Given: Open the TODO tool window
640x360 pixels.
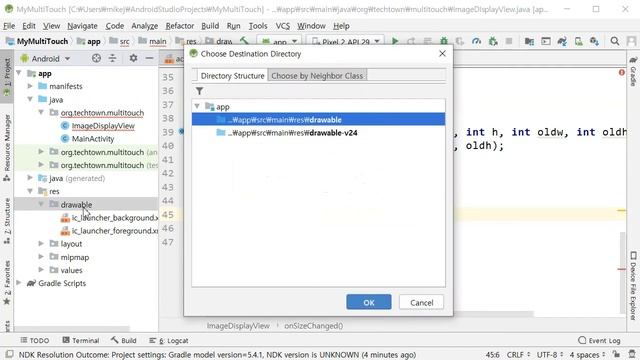Looking at the screenshot, I should 35,340.
